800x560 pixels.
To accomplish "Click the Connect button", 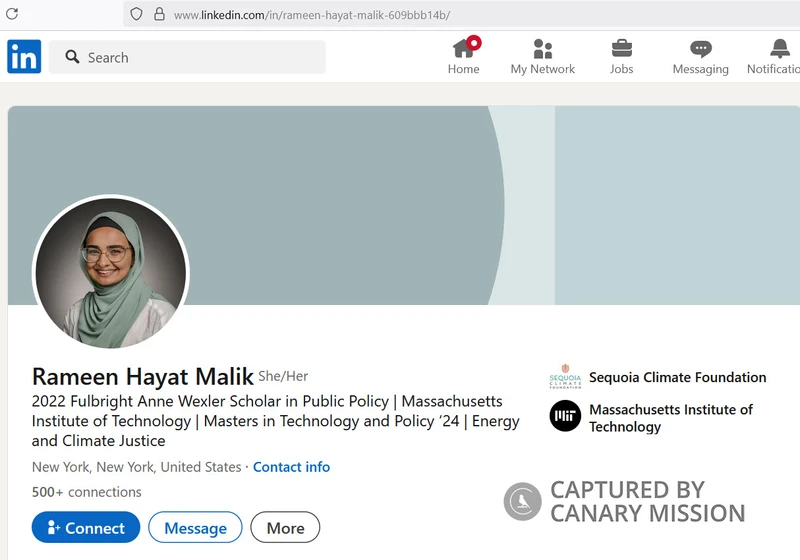I will click(86, 527).
